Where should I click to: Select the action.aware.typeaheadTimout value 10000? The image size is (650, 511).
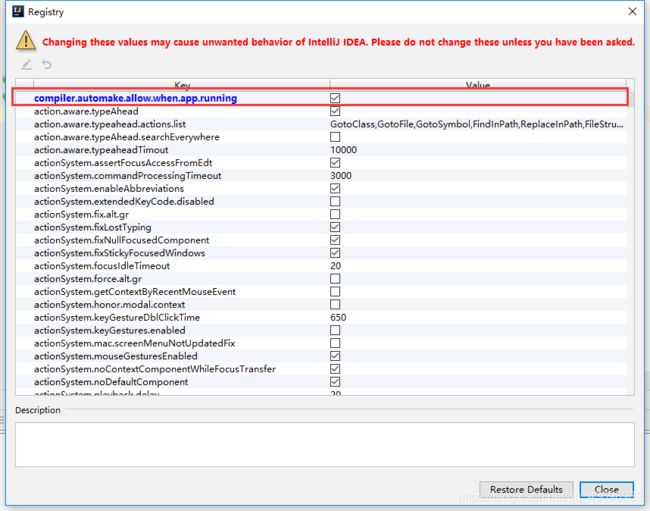(x=344, y=150)
